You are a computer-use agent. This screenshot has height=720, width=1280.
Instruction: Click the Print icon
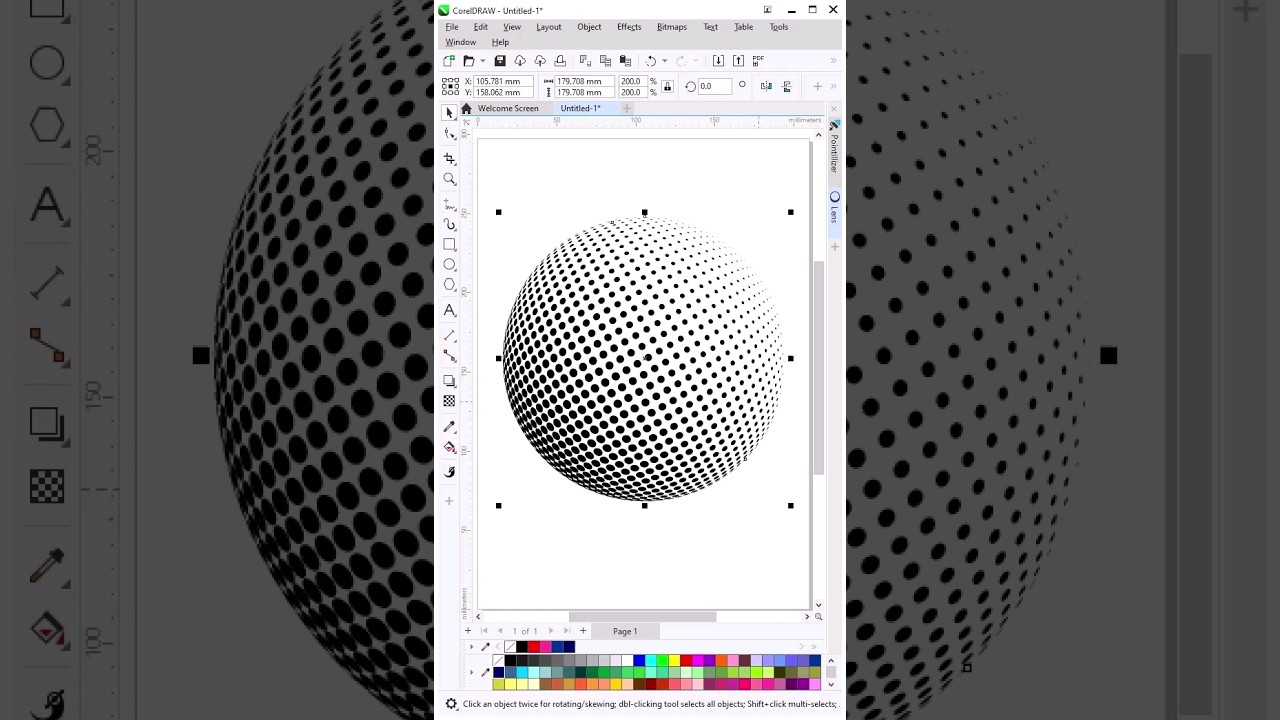pos(560,61)
